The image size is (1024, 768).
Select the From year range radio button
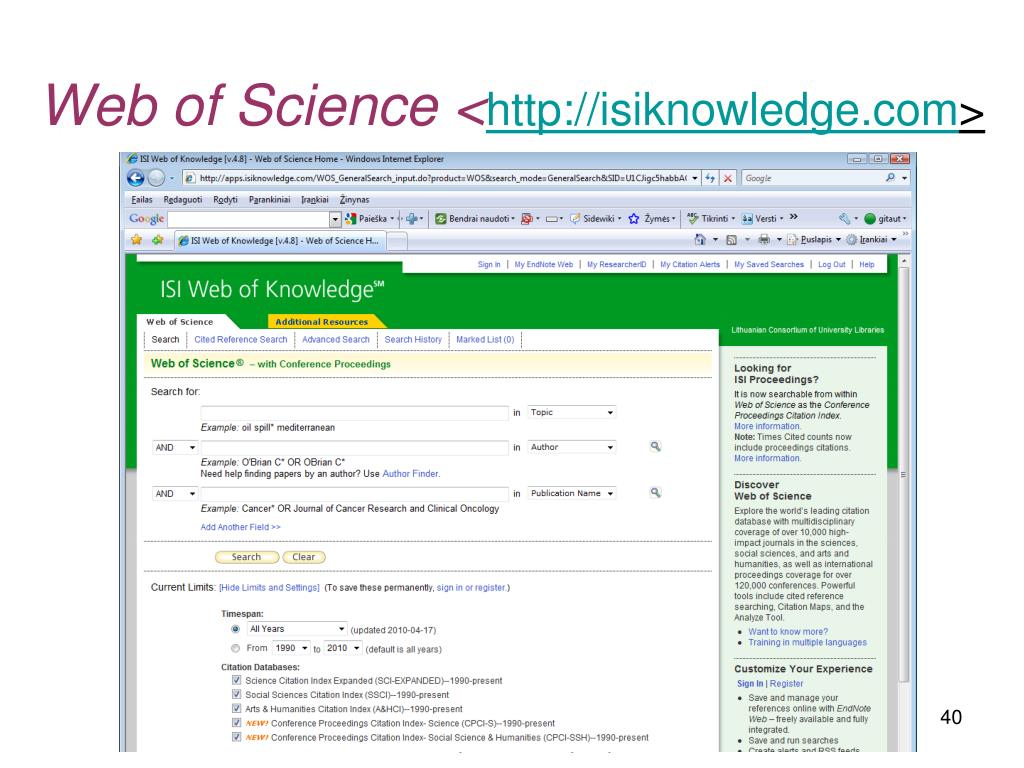[235, 648]
